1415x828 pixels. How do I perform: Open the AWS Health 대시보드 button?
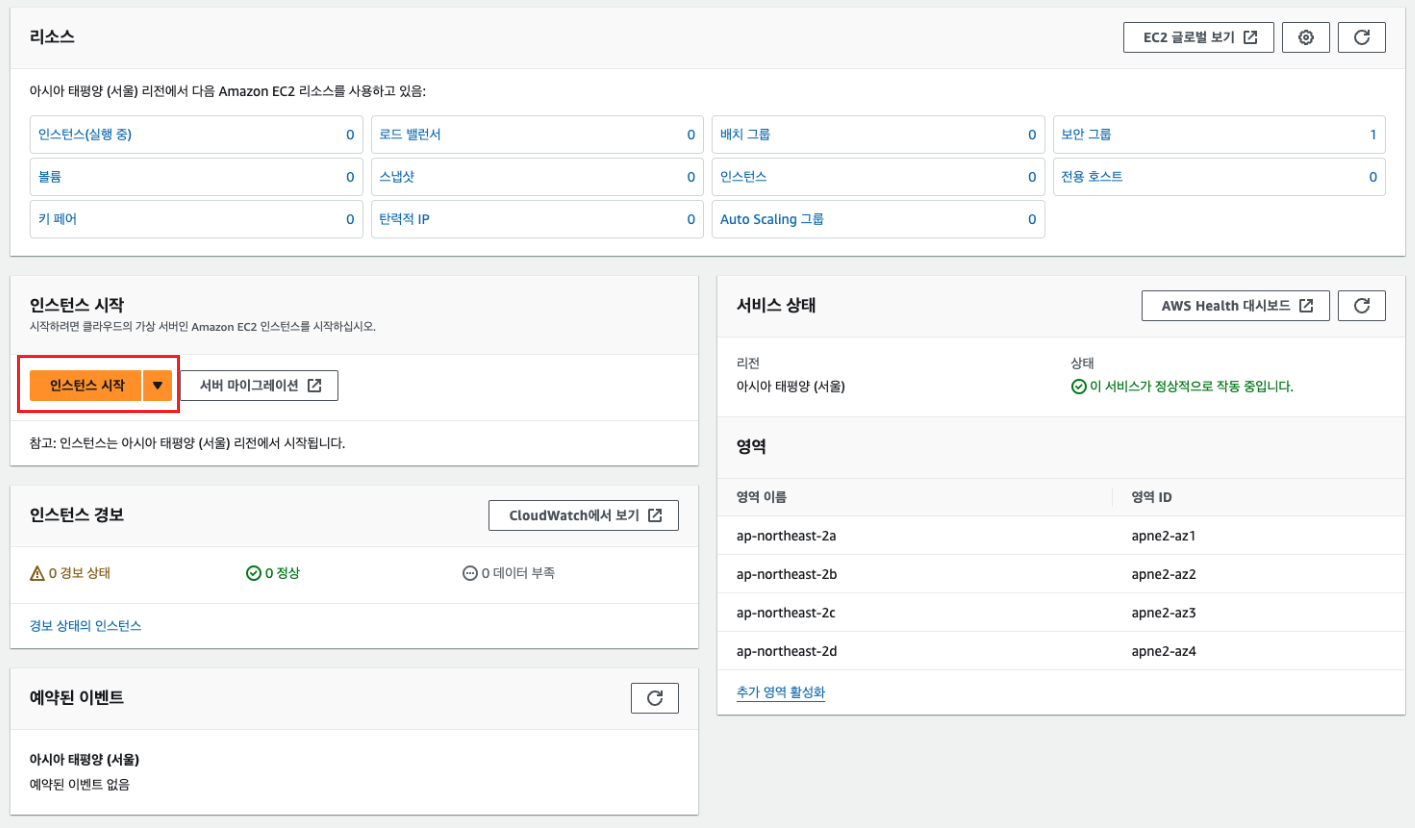pyautogui.click(x=1235, y=306)
